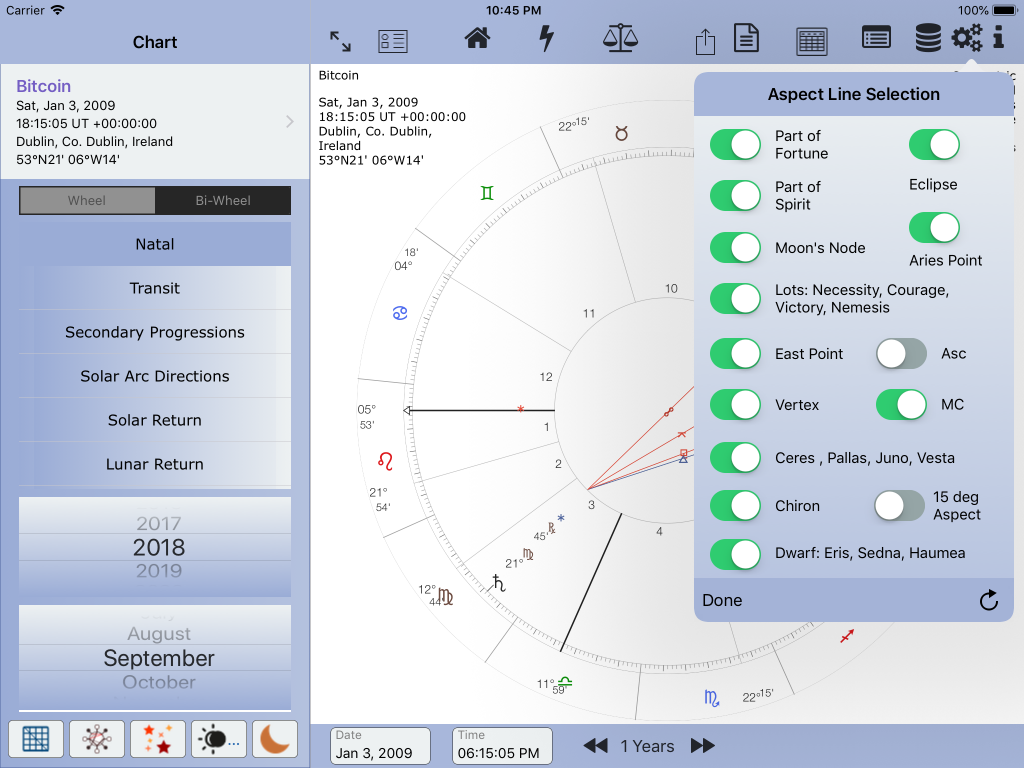Open the table grid icon in toolbar
The width and height of the screenshot is (1024, 768).
812,41
